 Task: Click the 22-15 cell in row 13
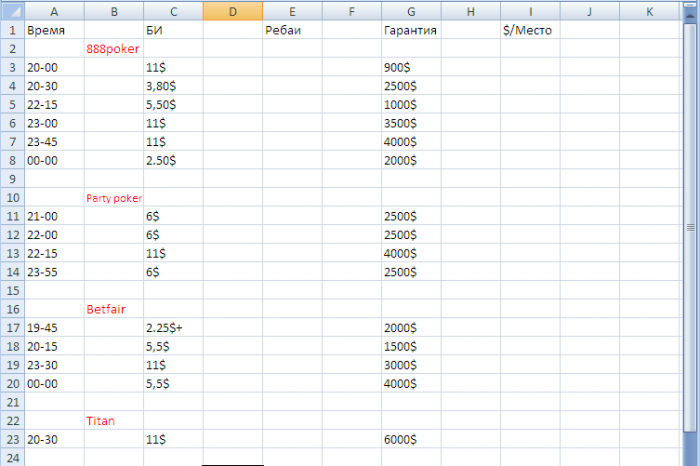point(54,253)
